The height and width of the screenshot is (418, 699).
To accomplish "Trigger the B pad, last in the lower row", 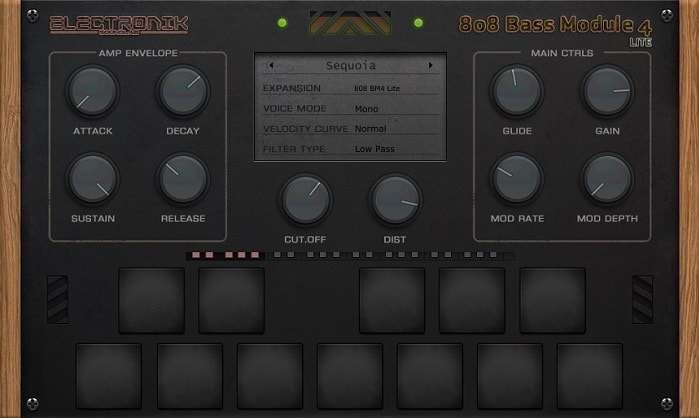I will coord(590,376).
